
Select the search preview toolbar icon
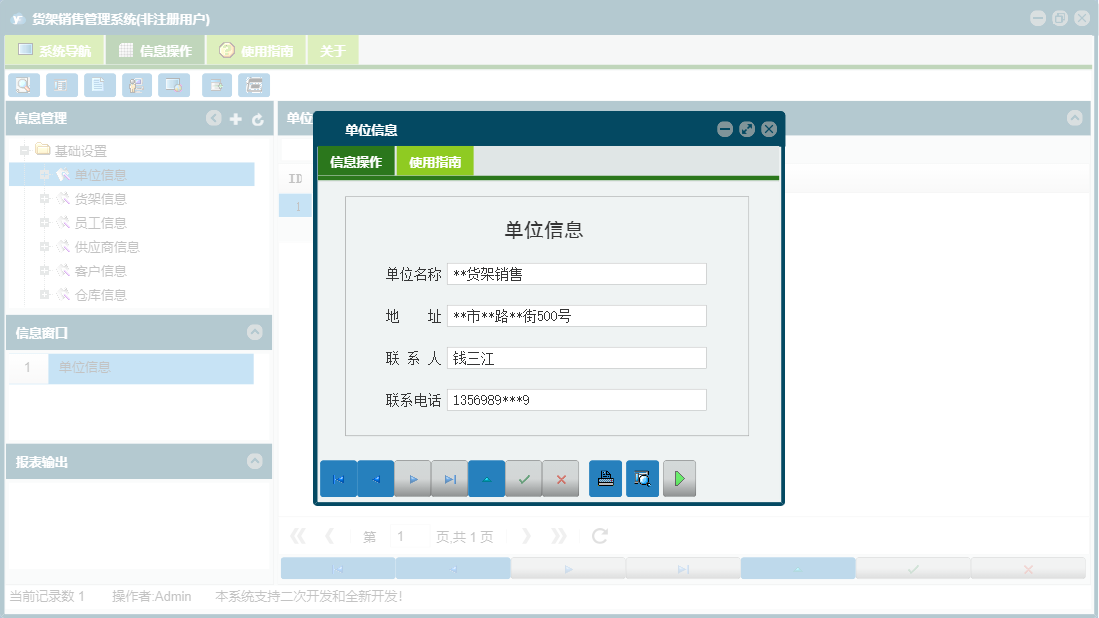[23, 85]
